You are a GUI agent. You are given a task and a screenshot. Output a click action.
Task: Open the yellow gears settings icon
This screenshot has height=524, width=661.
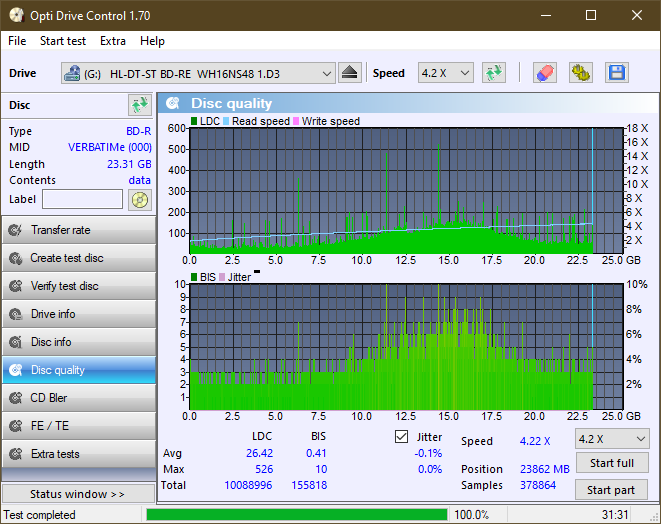pos(580,73)
